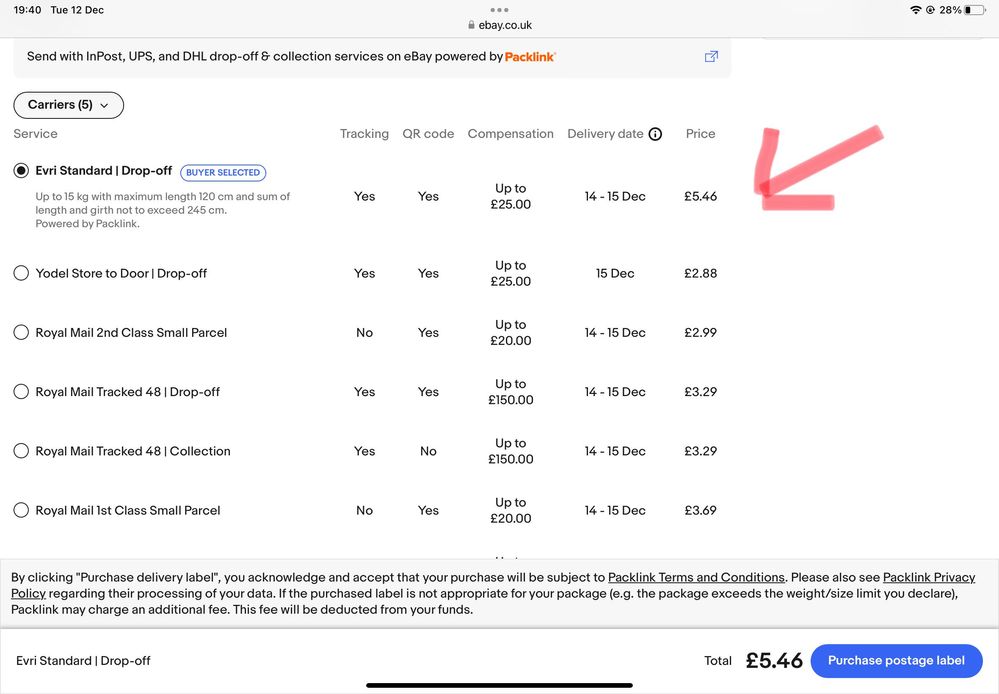The width and height of the screenshot is (999, 694).
Task: Click the BUYER SELECTED badge
Action: point(223,172)
